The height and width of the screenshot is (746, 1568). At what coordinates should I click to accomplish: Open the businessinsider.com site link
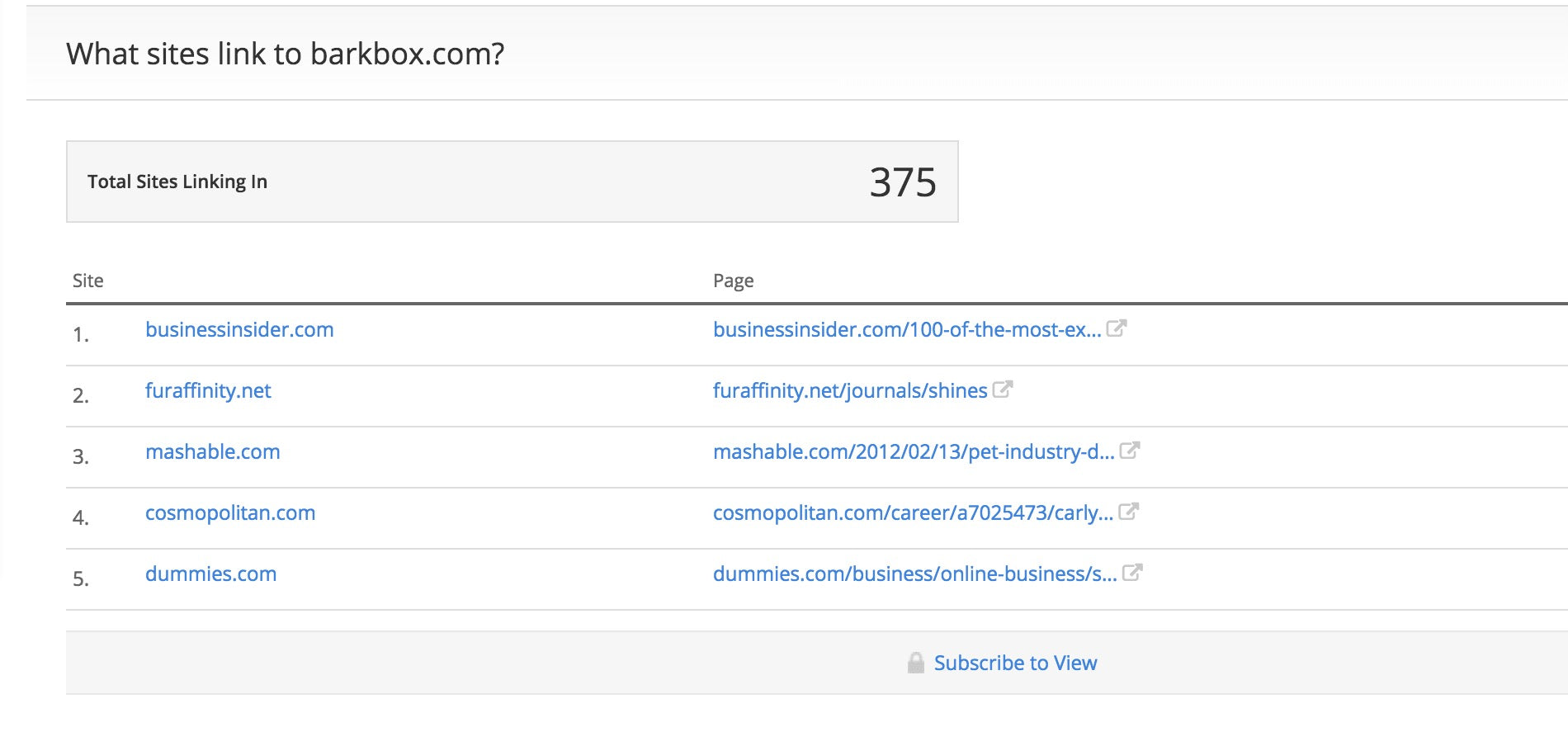click(239, 329)
